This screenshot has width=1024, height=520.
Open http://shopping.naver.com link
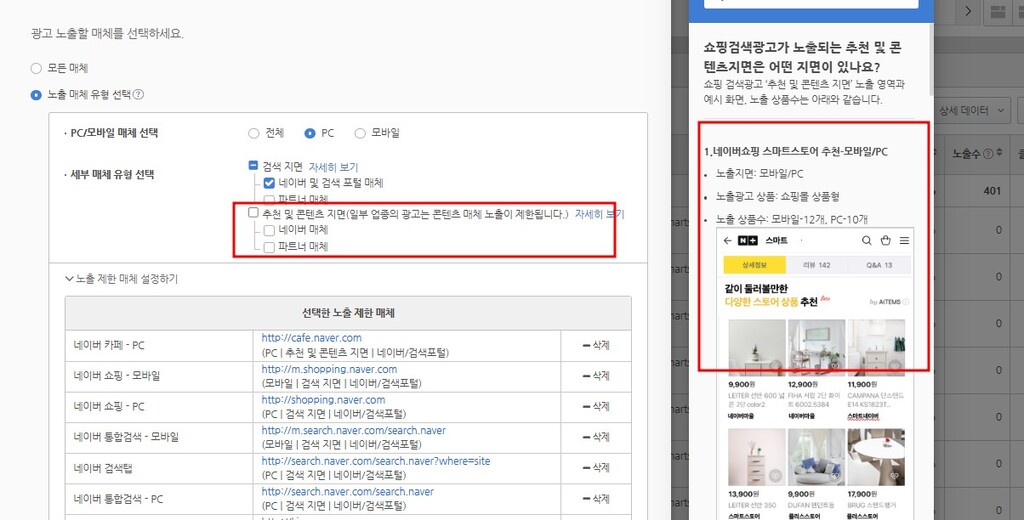click(323, 400)
